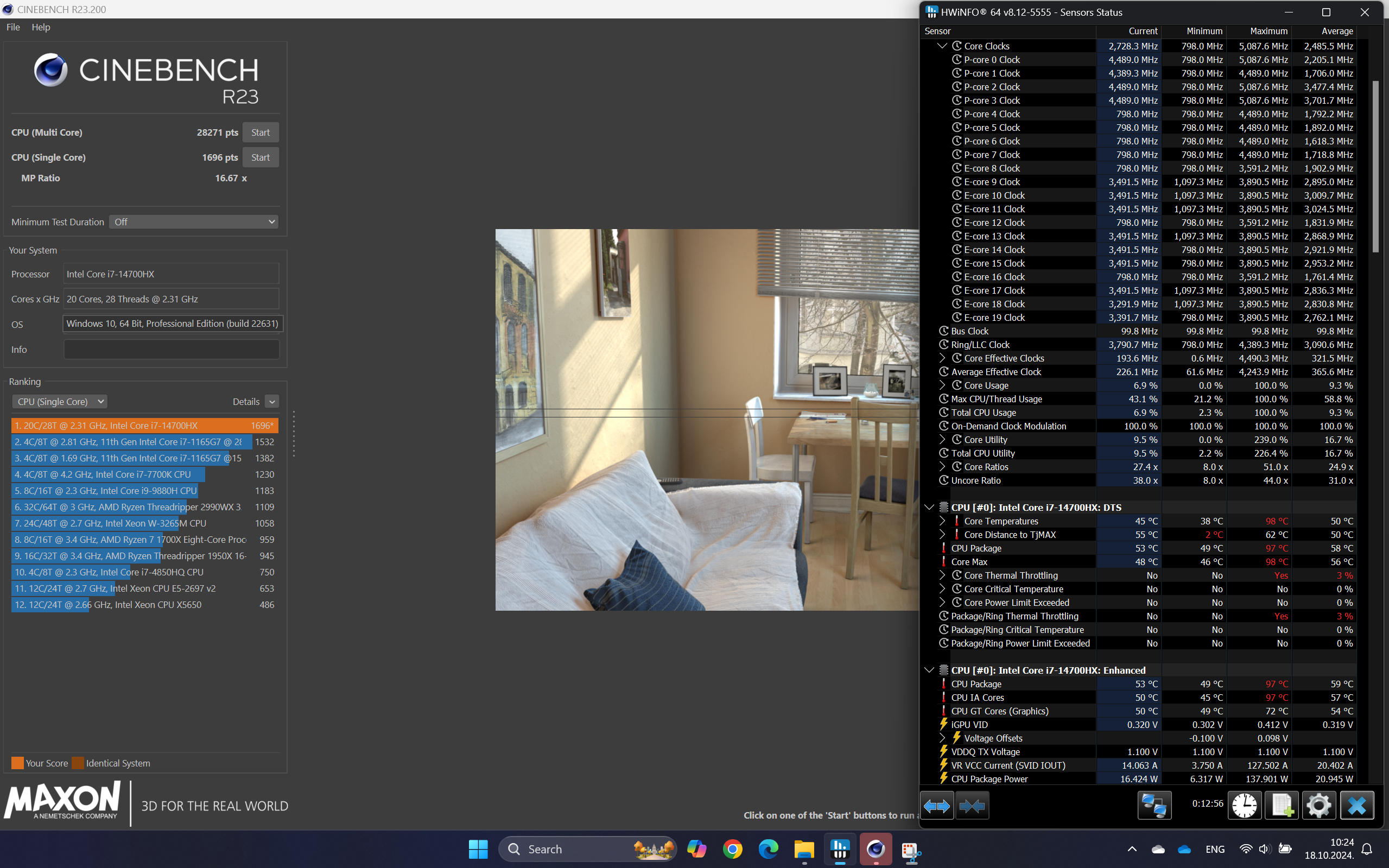
Task: Open volume speaker tray icon
Action: (x=1265, y=849)
